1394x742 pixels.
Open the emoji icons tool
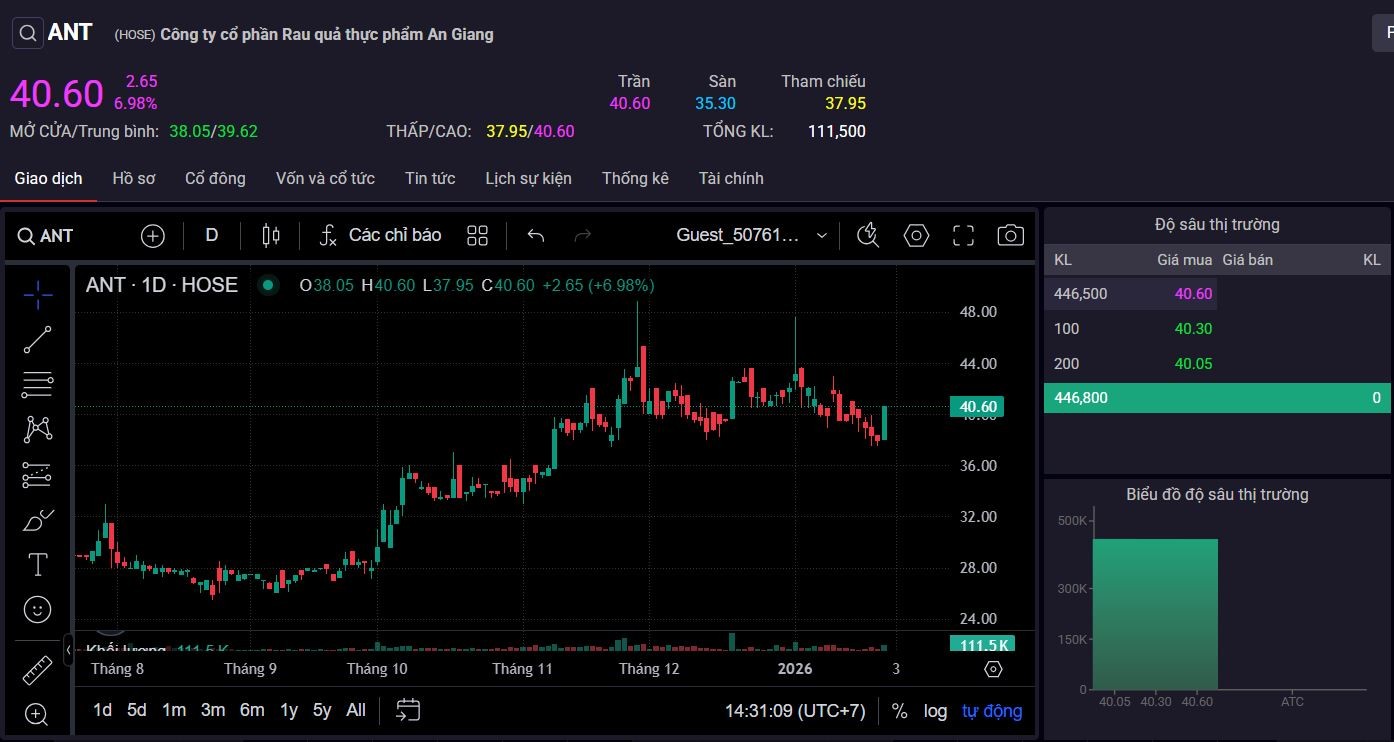[x=38, y=609]
